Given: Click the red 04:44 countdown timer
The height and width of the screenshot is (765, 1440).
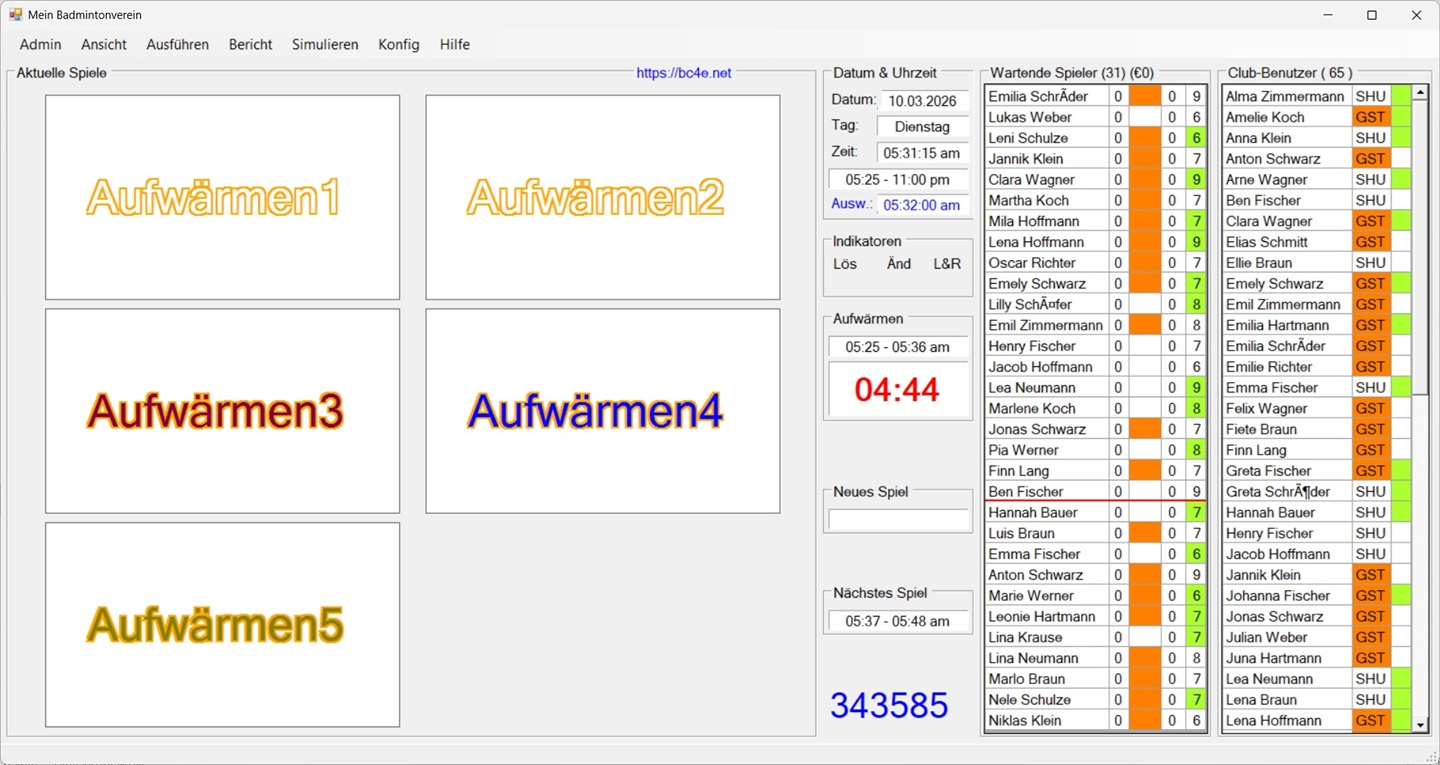Looking at the screenshot, I should point(898,389).
